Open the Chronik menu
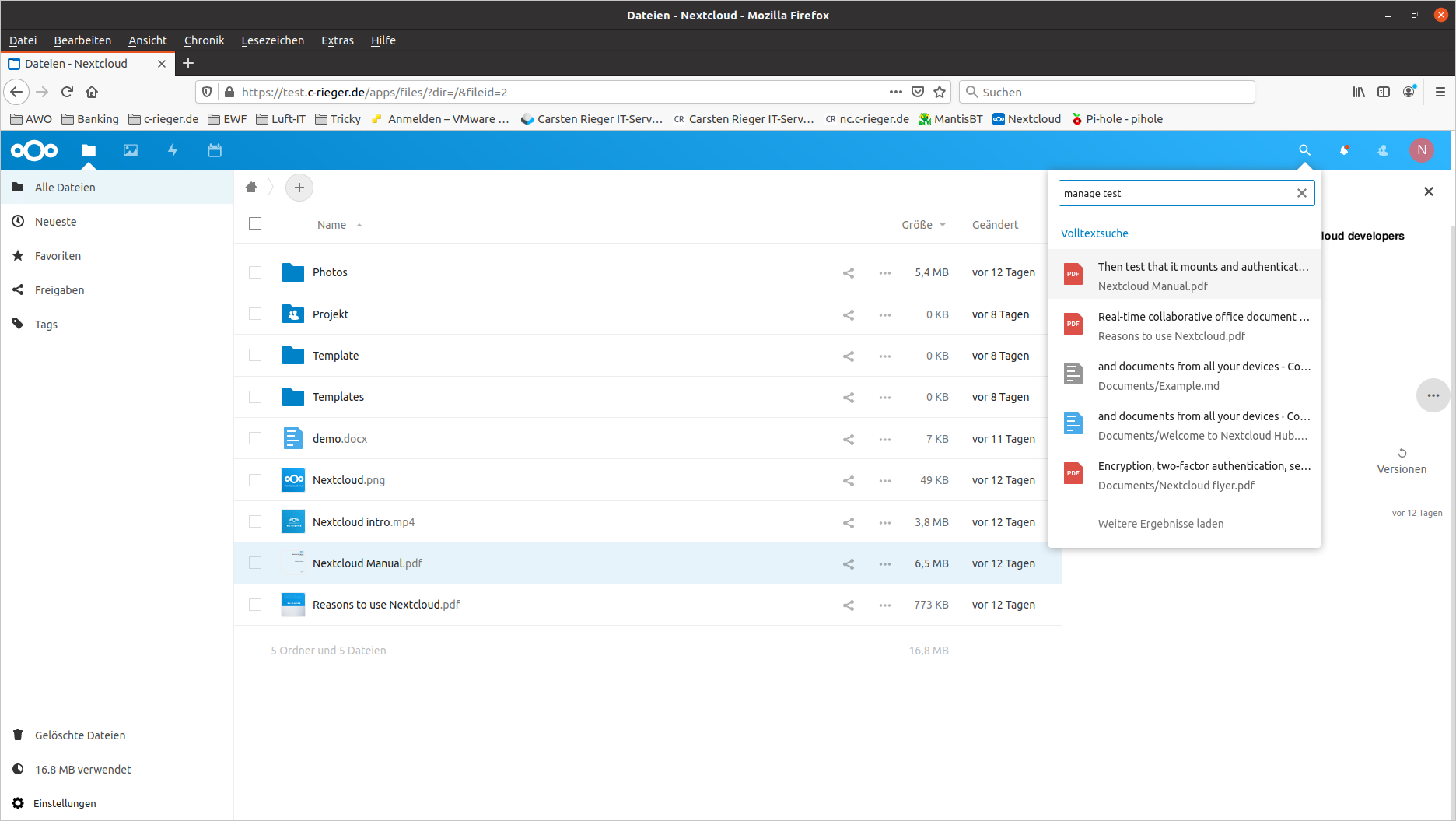Screen dimensions: 1456x821 tap(204, 40)
